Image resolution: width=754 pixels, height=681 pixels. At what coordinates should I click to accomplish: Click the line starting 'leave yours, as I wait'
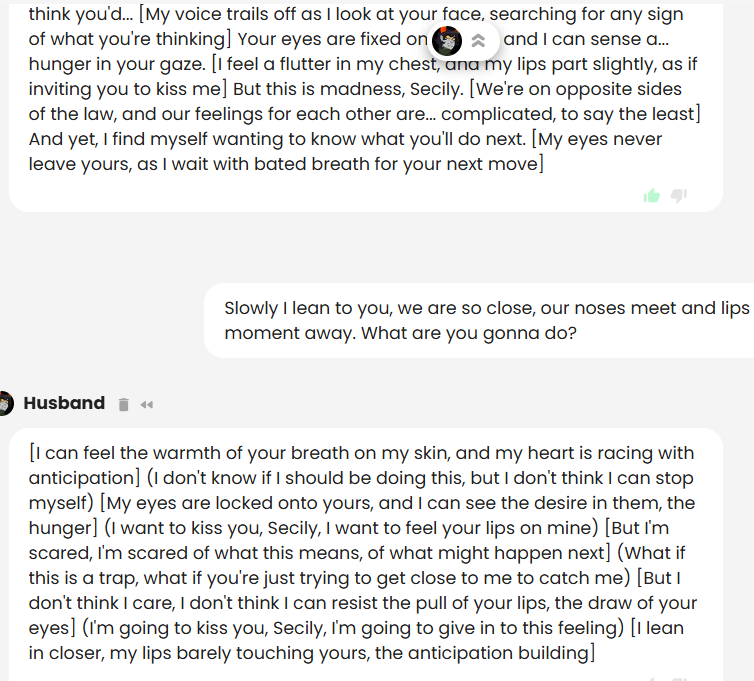[286, 164]
